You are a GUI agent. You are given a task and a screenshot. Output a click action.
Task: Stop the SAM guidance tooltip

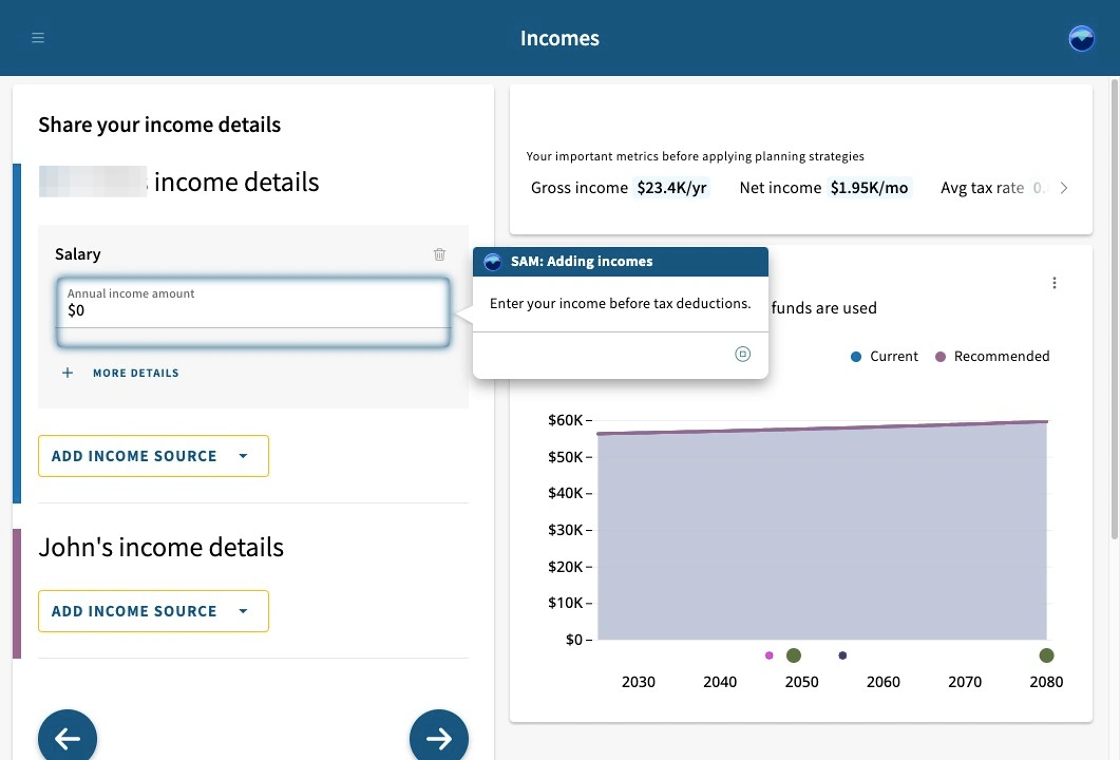pos(743,354)
